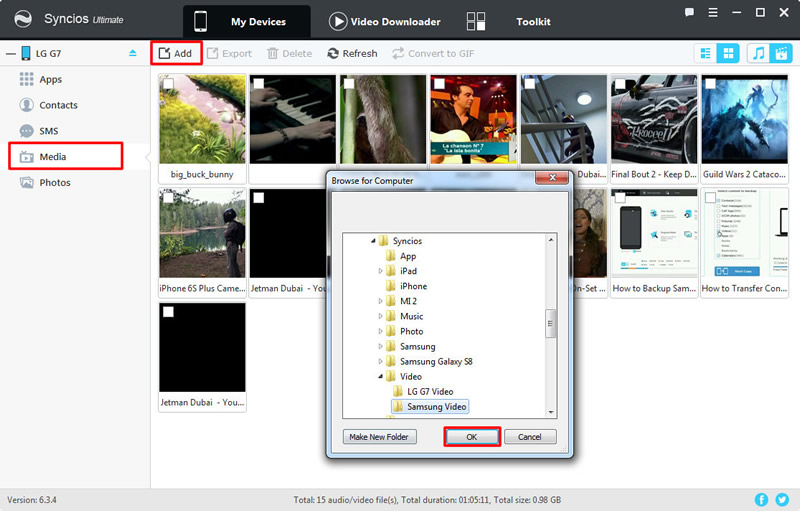Click the Toolkit grid icon

pos(476,21)
